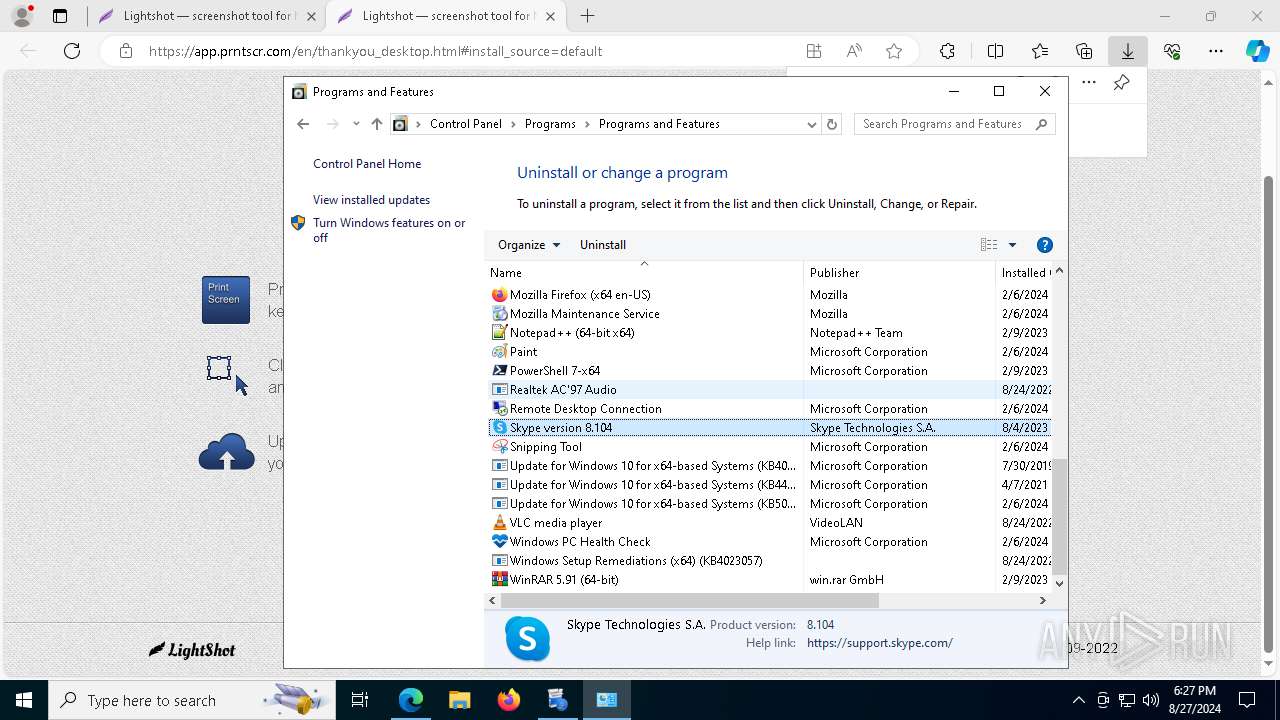
Task: Switch to the second Lightshot browser tab
Action: click(x=446, y=16)
